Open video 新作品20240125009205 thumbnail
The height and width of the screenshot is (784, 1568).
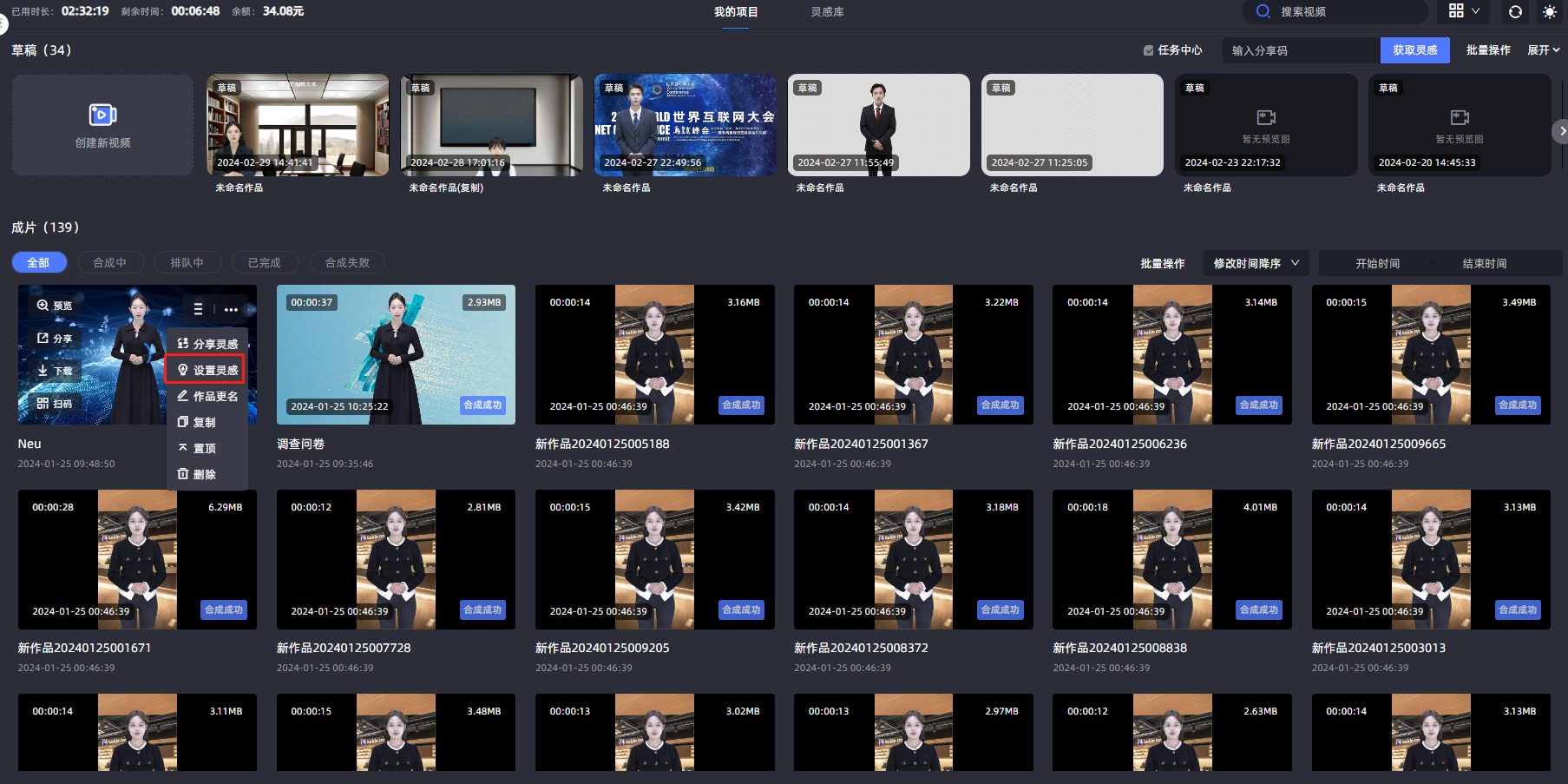(654, 559)
